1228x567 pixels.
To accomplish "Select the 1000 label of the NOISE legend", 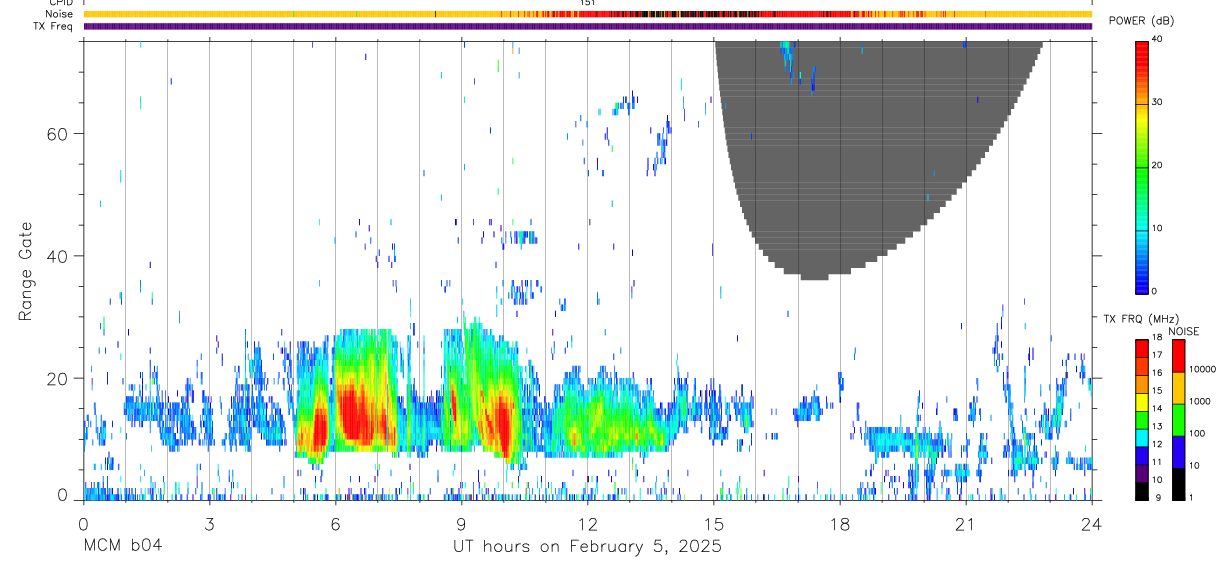I will (1200, 401).
